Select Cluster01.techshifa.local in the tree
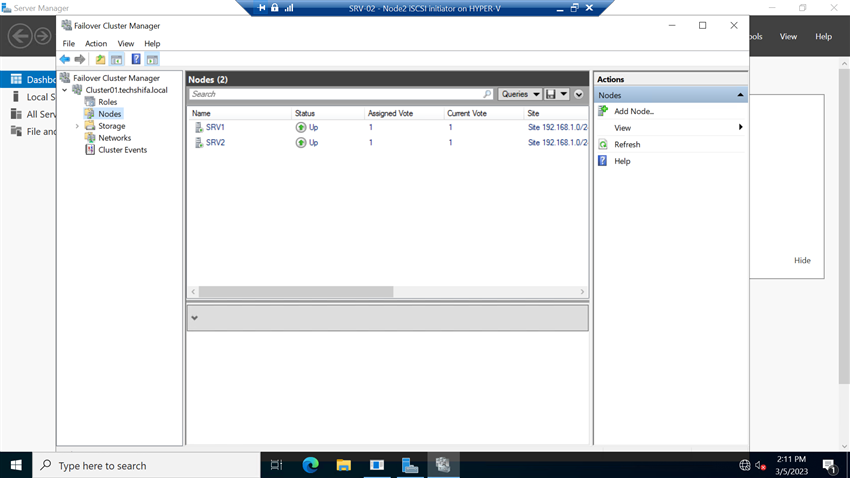This screenshot has width=850, height=478. 126,90
